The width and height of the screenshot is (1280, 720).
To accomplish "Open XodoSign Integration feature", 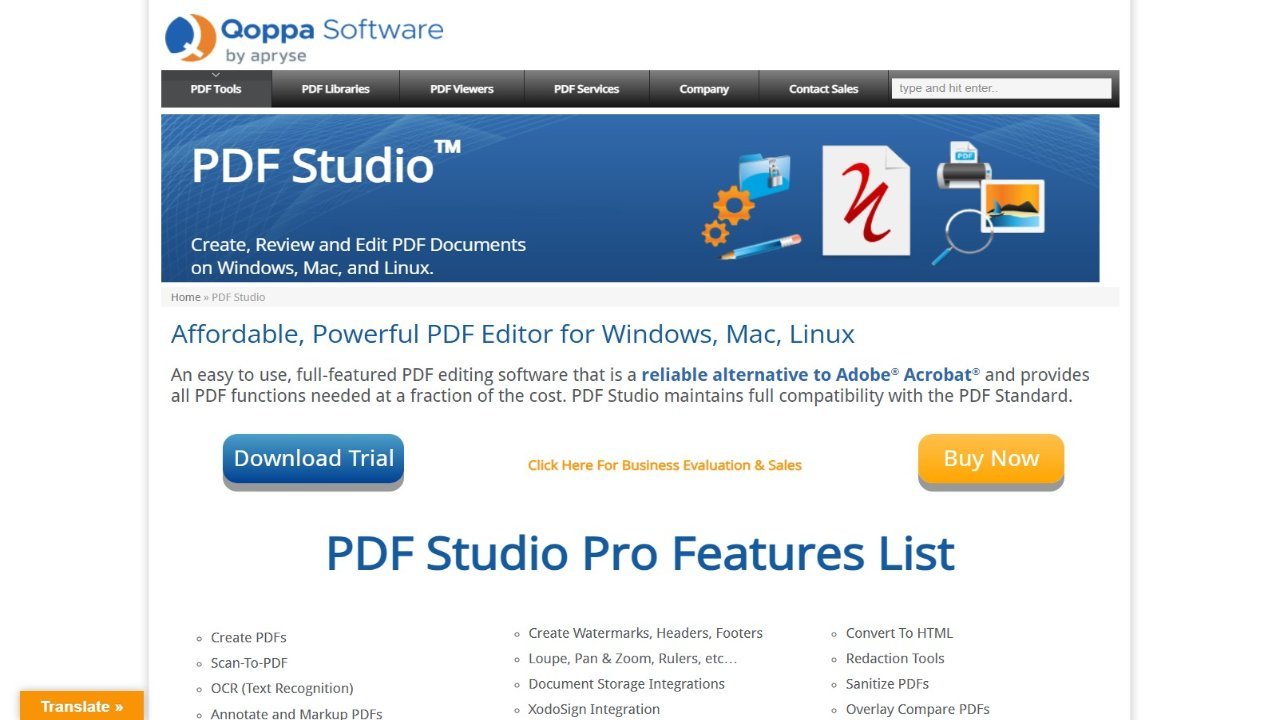I will click(594, 709).
